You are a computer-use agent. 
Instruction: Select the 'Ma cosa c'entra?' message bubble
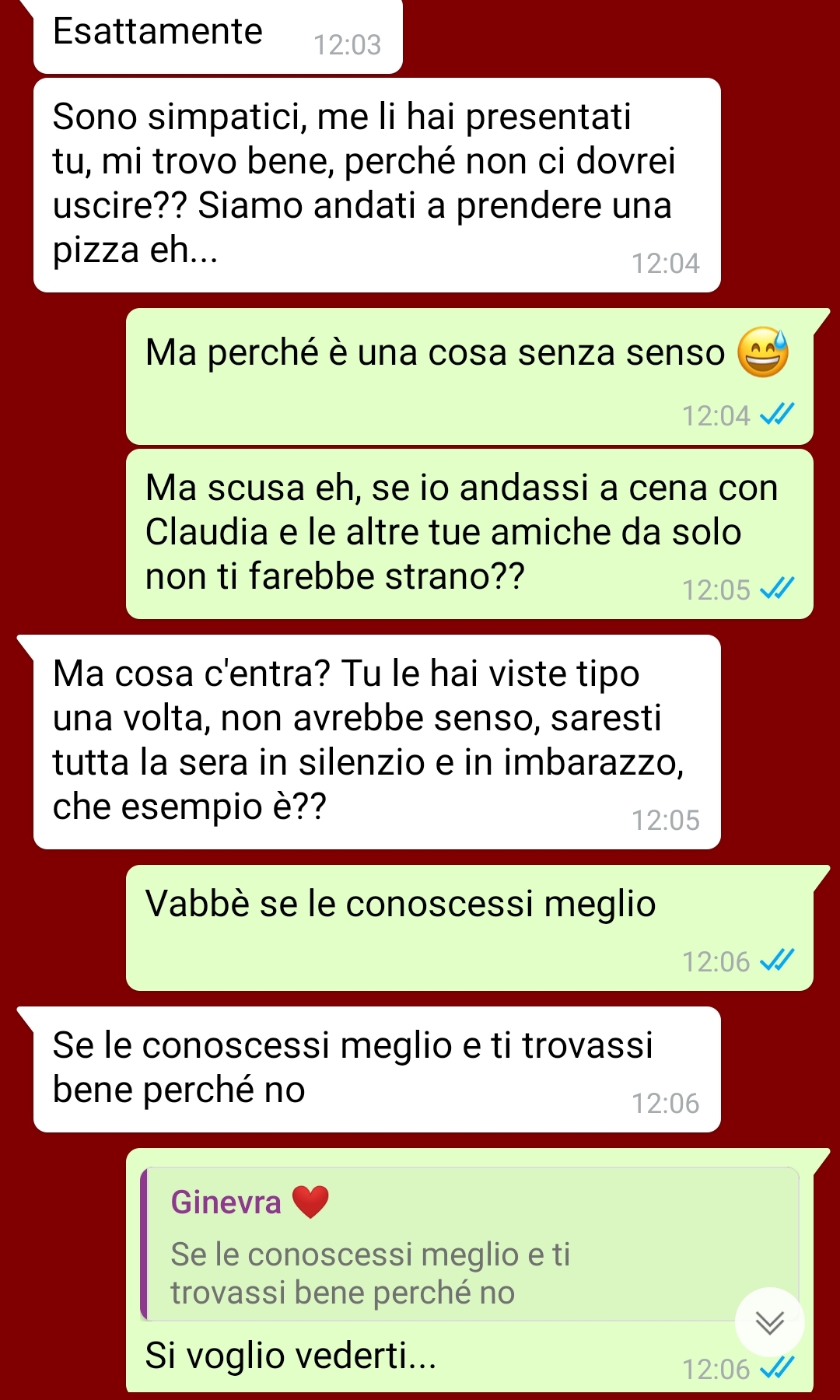(377, 742)
